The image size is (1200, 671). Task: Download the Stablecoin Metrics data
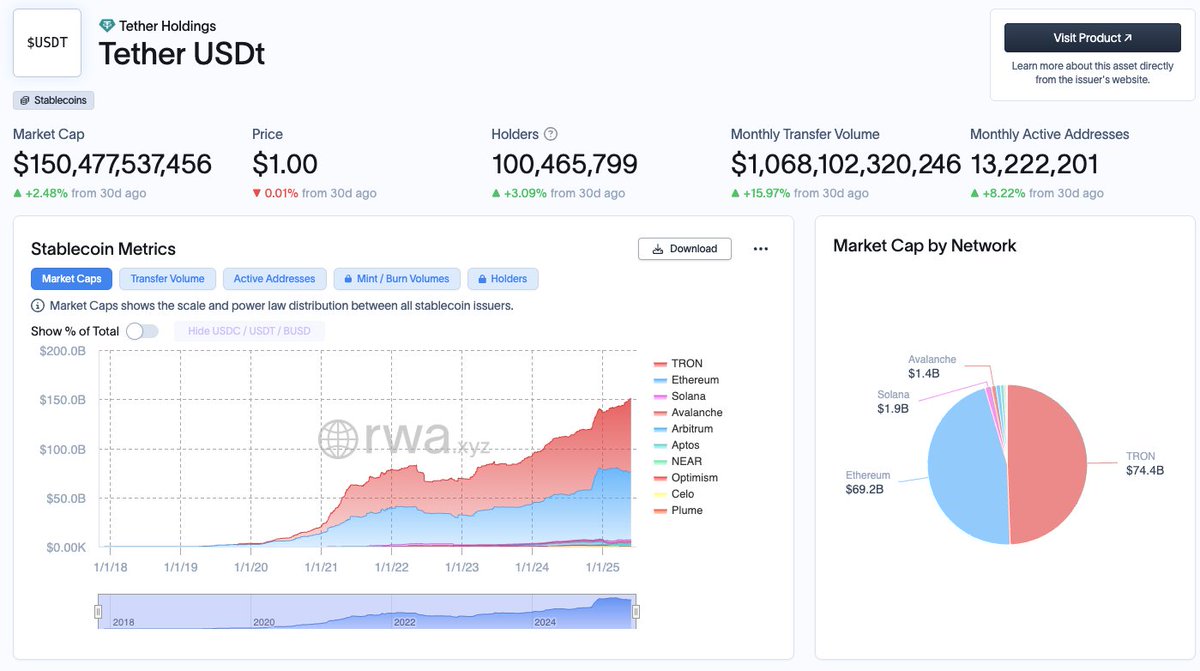click(x=684, y=249)
